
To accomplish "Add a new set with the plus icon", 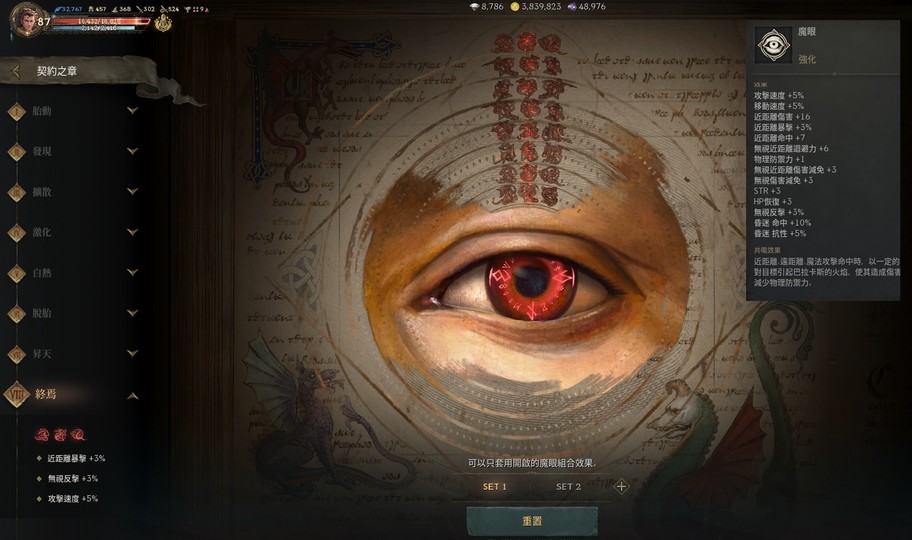I will point(621,486).
